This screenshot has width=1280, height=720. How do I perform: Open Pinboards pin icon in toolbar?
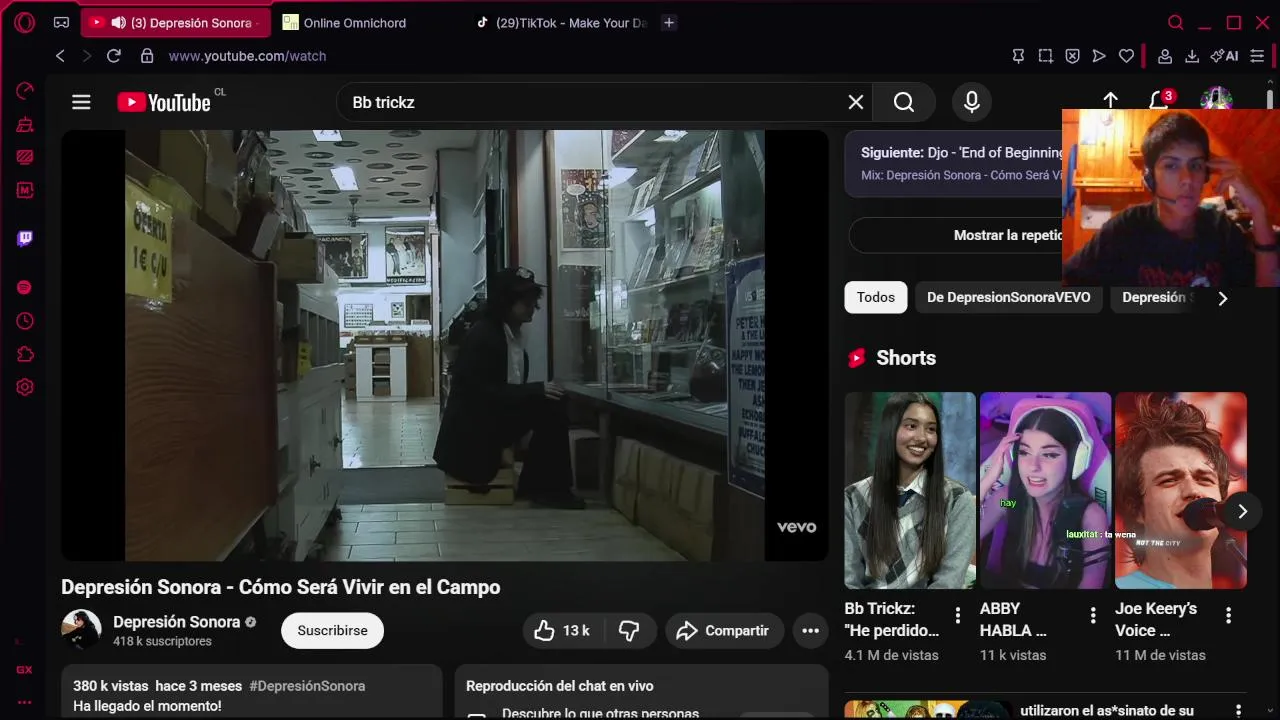1018,56
